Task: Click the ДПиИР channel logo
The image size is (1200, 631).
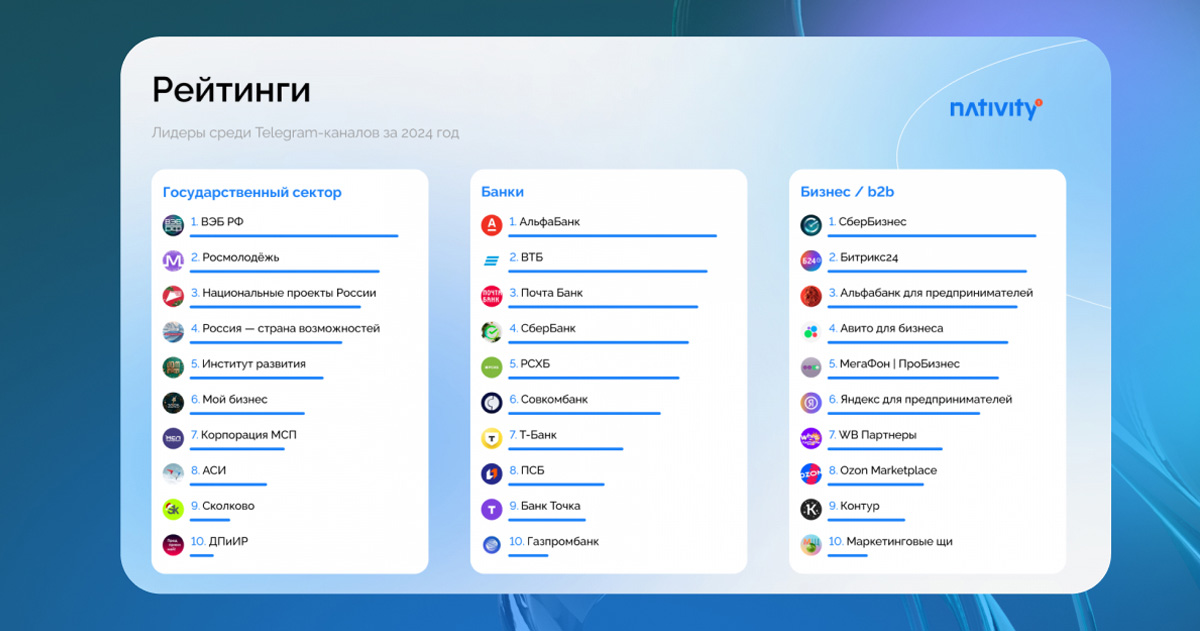Action: 173,545
